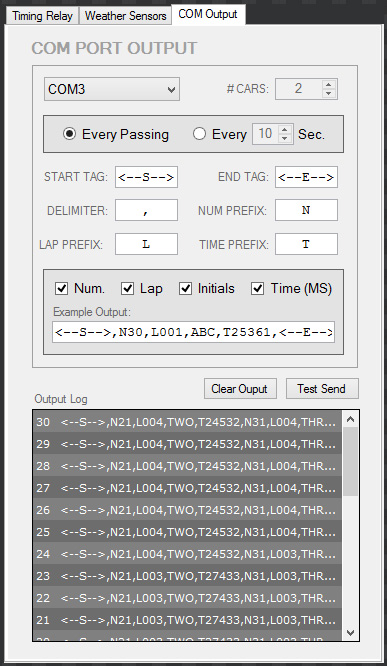The width and height of the screenshot is (387, 666).
Task: Select output log row 24
Action: point(187,554)
